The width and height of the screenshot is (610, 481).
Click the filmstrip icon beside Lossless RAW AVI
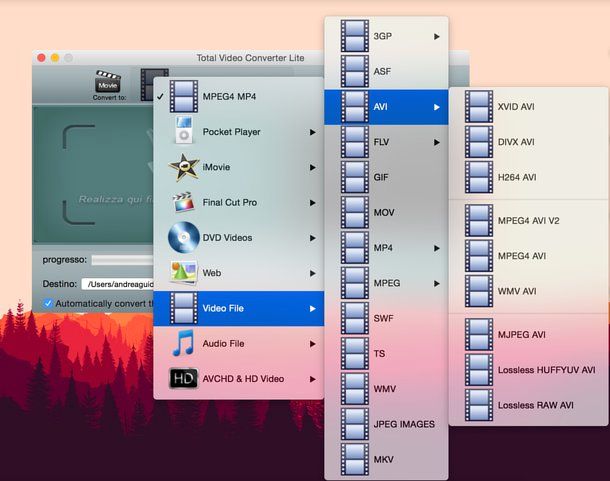coord(479,405)
